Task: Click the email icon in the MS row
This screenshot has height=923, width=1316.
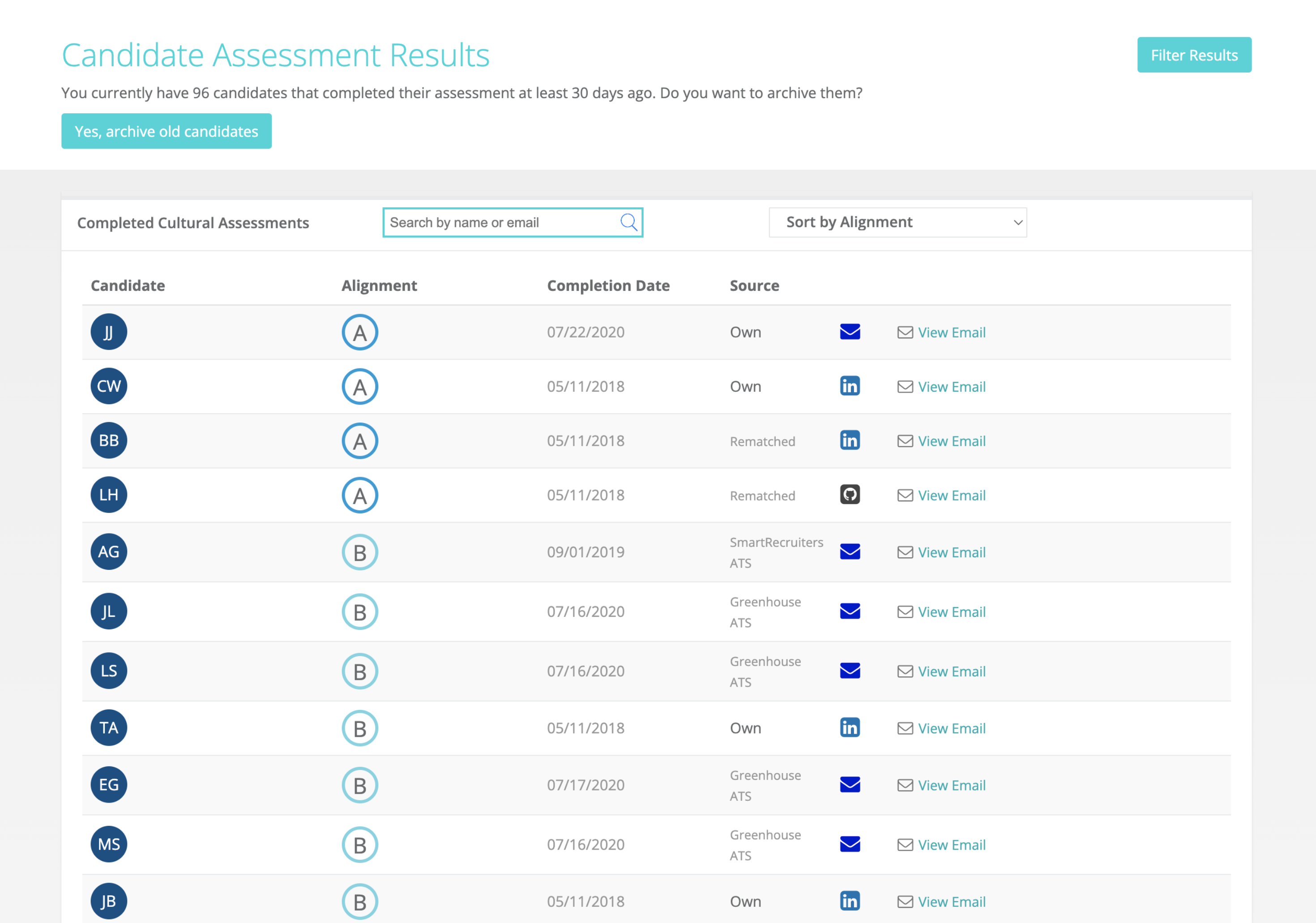Action: click(850, 844)
